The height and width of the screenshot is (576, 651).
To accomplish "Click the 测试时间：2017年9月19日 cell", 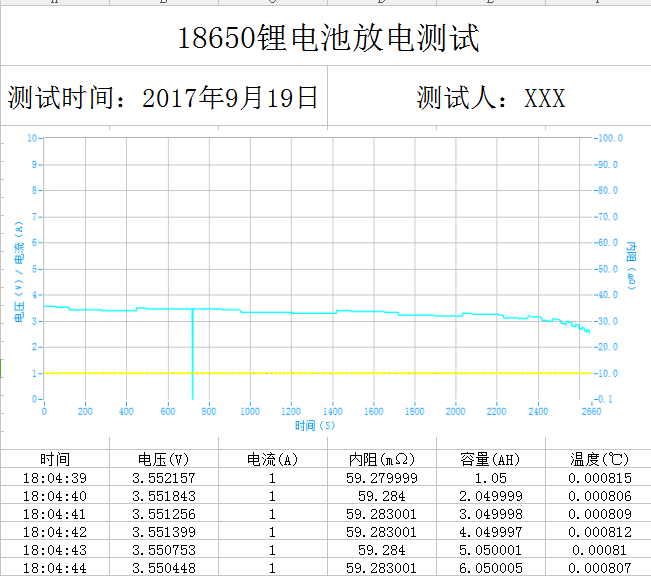I will (x=164, y=96).
